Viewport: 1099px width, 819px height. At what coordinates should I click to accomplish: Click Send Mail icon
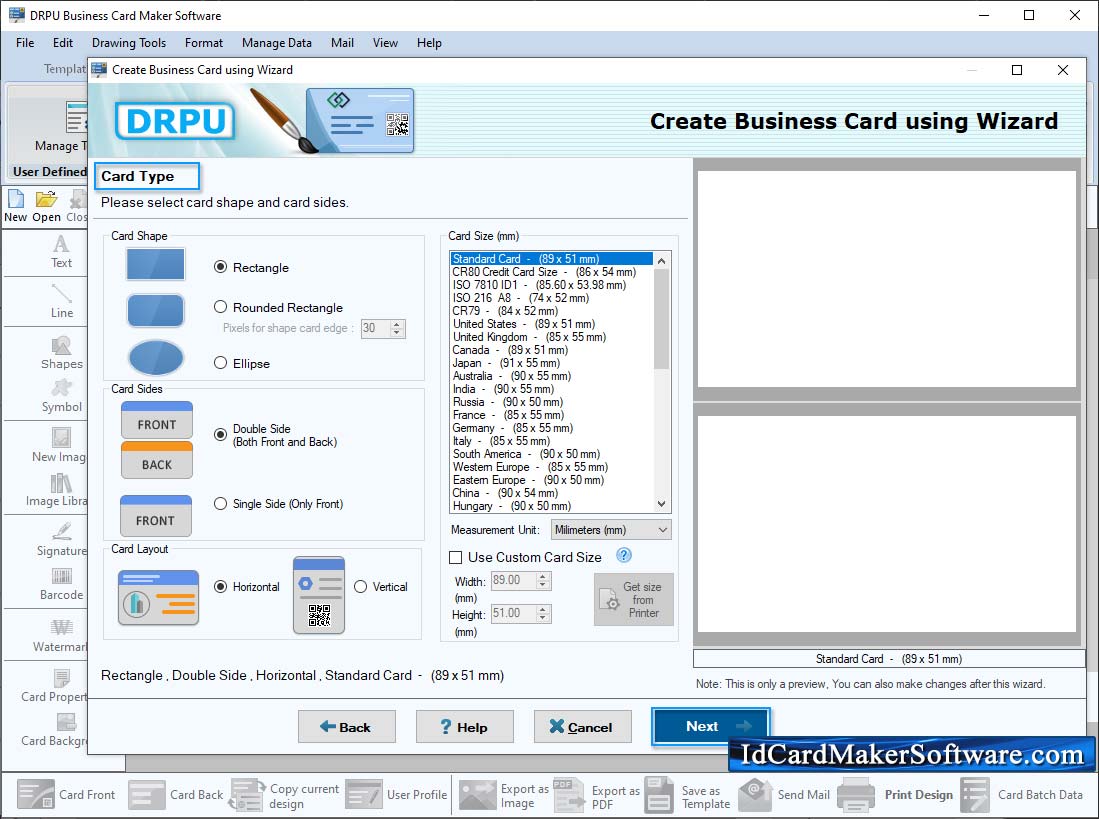click(756, 794)
